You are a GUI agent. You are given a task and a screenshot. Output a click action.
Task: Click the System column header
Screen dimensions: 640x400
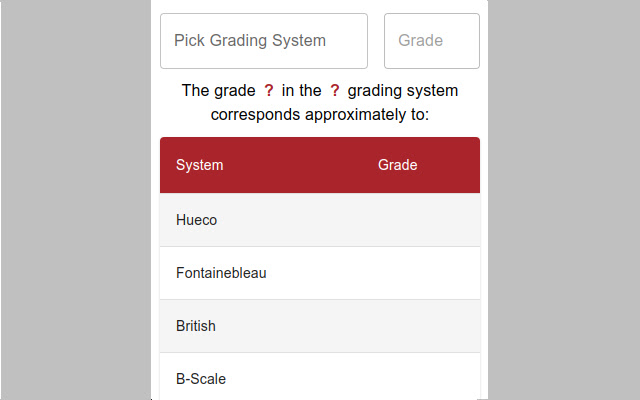tap(200, 165)
